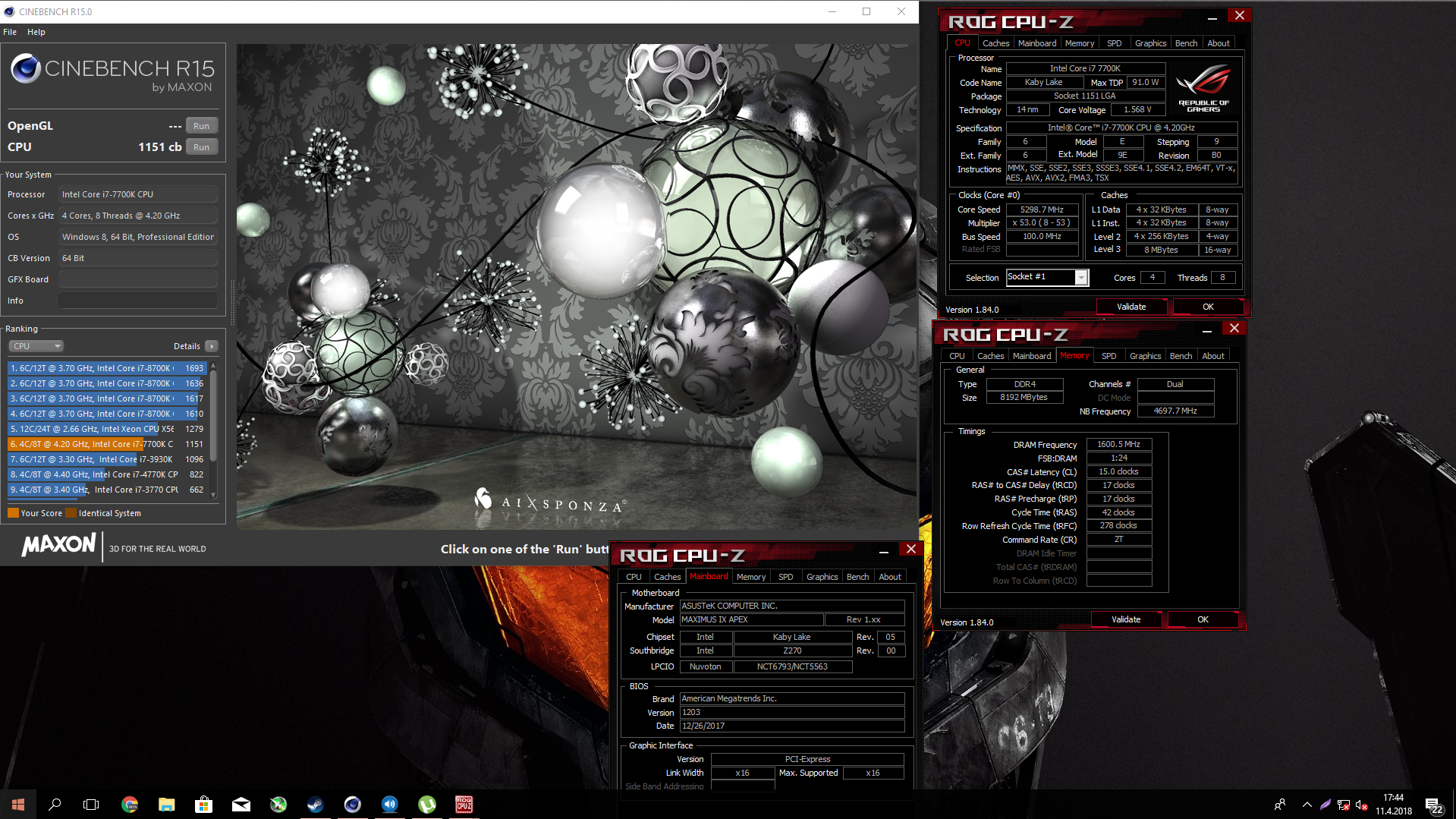Open the Socket #1 selection dropdown
The width and height of the screenshot is (1456, 819).
pyautogui.click(x=1047, y=277)
